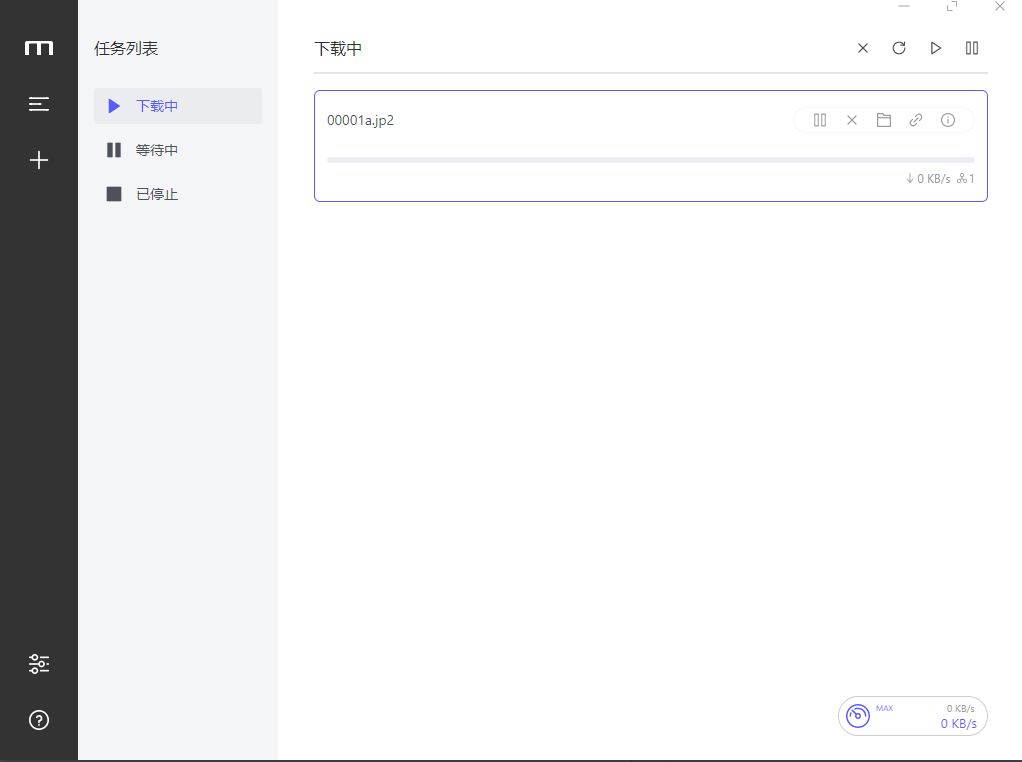This screenshot has height=762, width=1022.
Task: Remove the 00001a.jp2 task
Action: 852,120
